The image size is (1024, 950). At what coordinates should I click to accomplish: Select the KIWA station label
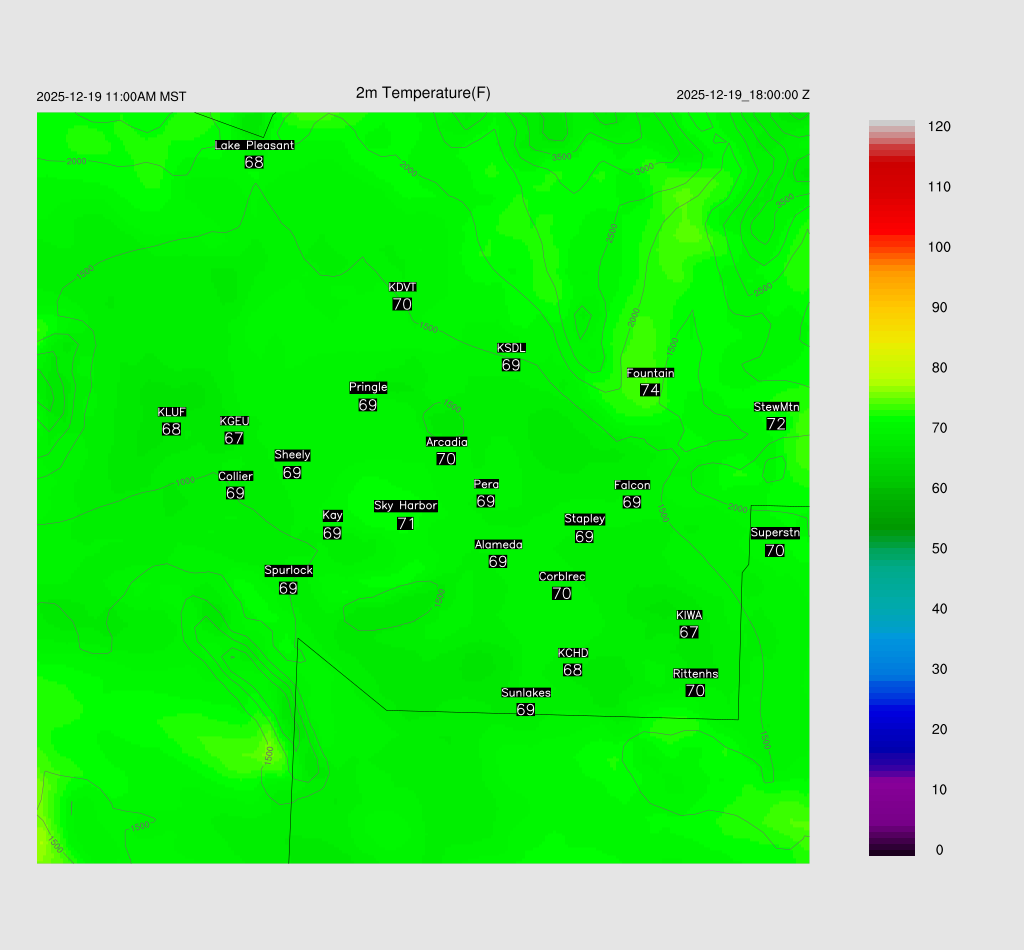(x=689, y=615)
